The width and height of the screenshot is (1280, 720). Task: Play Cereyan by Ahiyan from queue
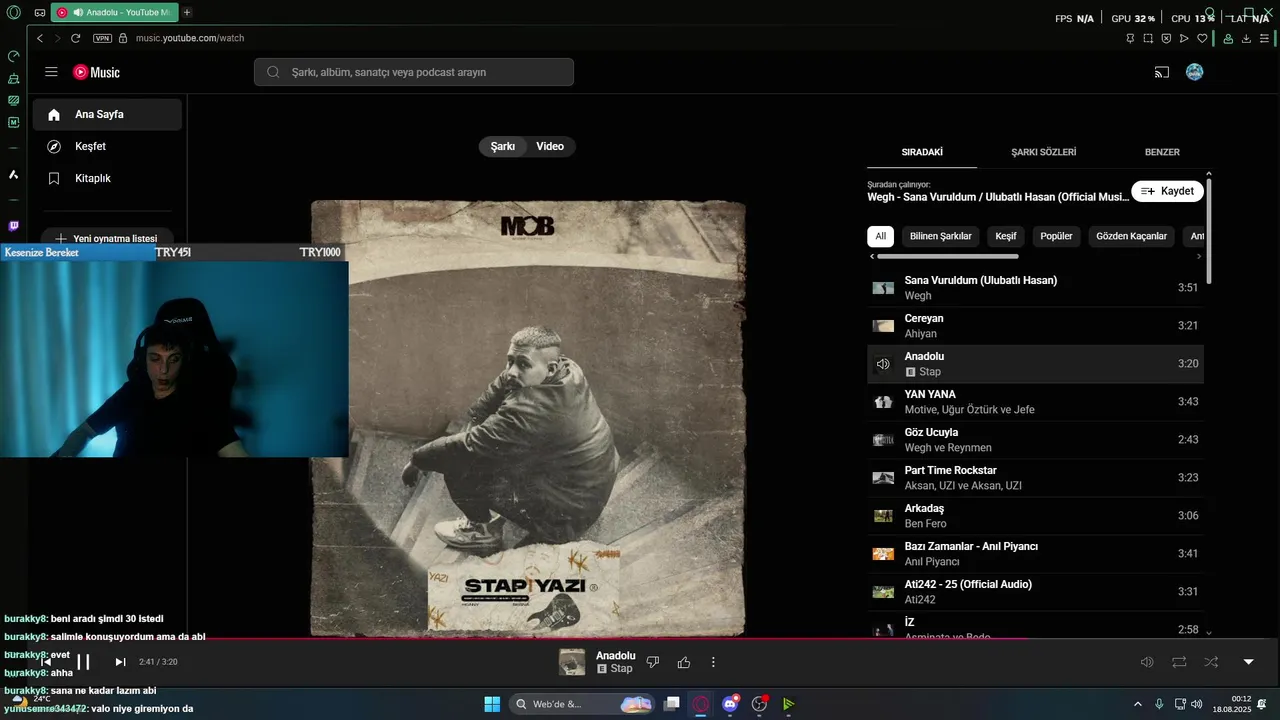[1035, 326]
